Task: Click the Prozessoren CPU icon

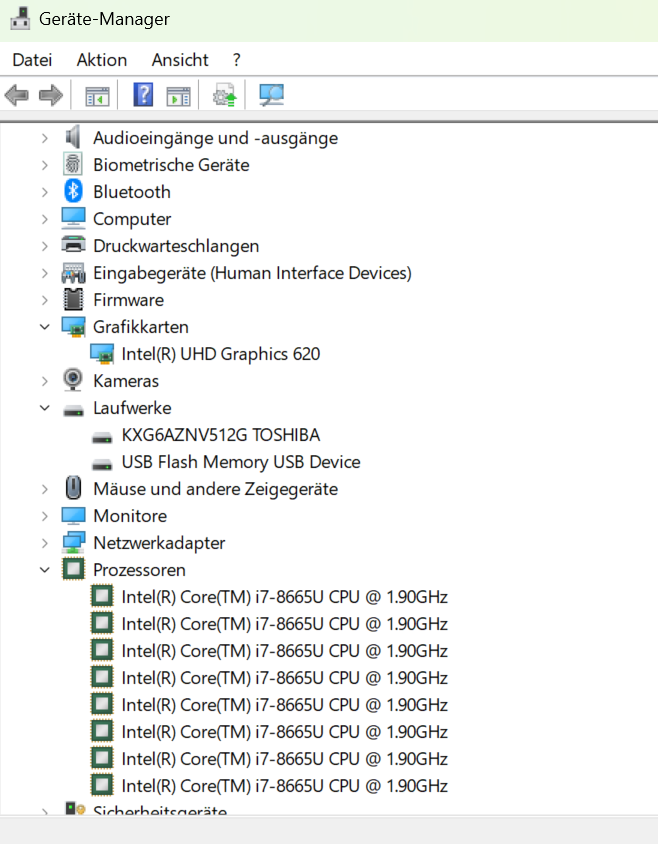Action: coord(73,569)
